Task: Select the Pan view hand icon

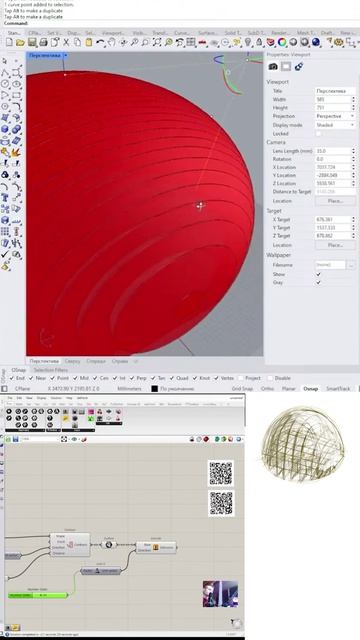Action: tap(111, 42)
